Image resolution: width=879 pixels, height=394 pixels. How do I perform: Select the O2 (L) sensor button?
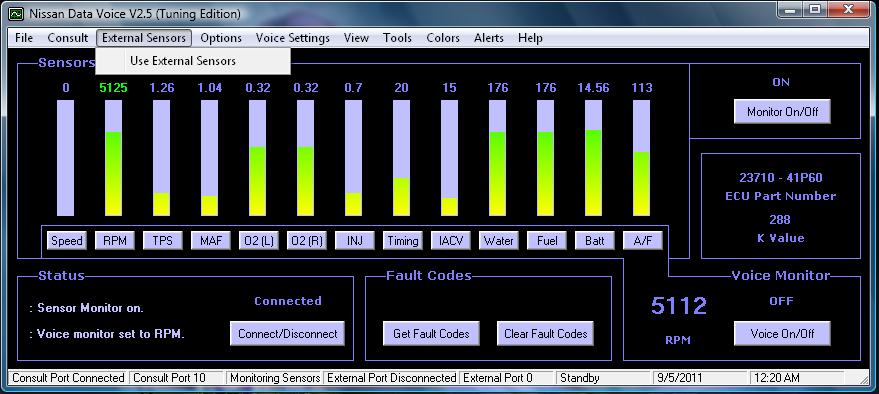click(x=259, y=241)
